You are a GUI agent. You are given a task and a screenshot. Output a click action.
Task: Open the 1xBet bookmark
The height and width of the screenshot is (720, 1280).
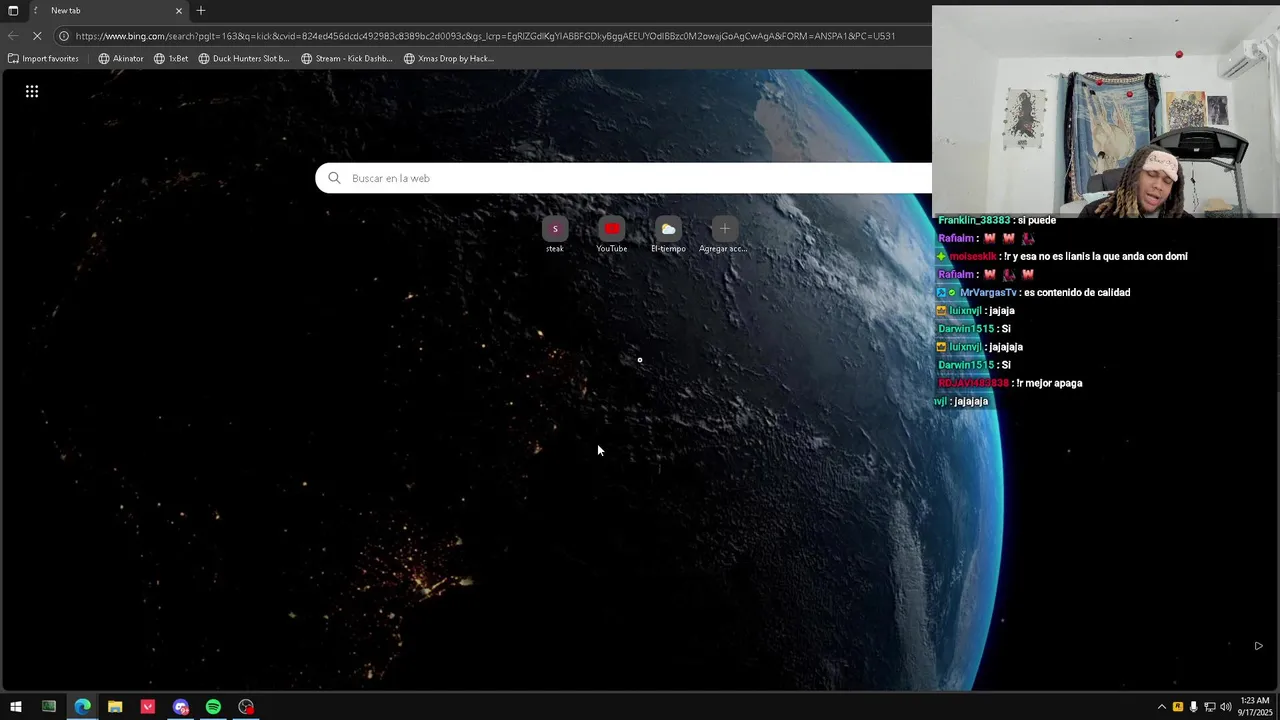pos(171,58)
